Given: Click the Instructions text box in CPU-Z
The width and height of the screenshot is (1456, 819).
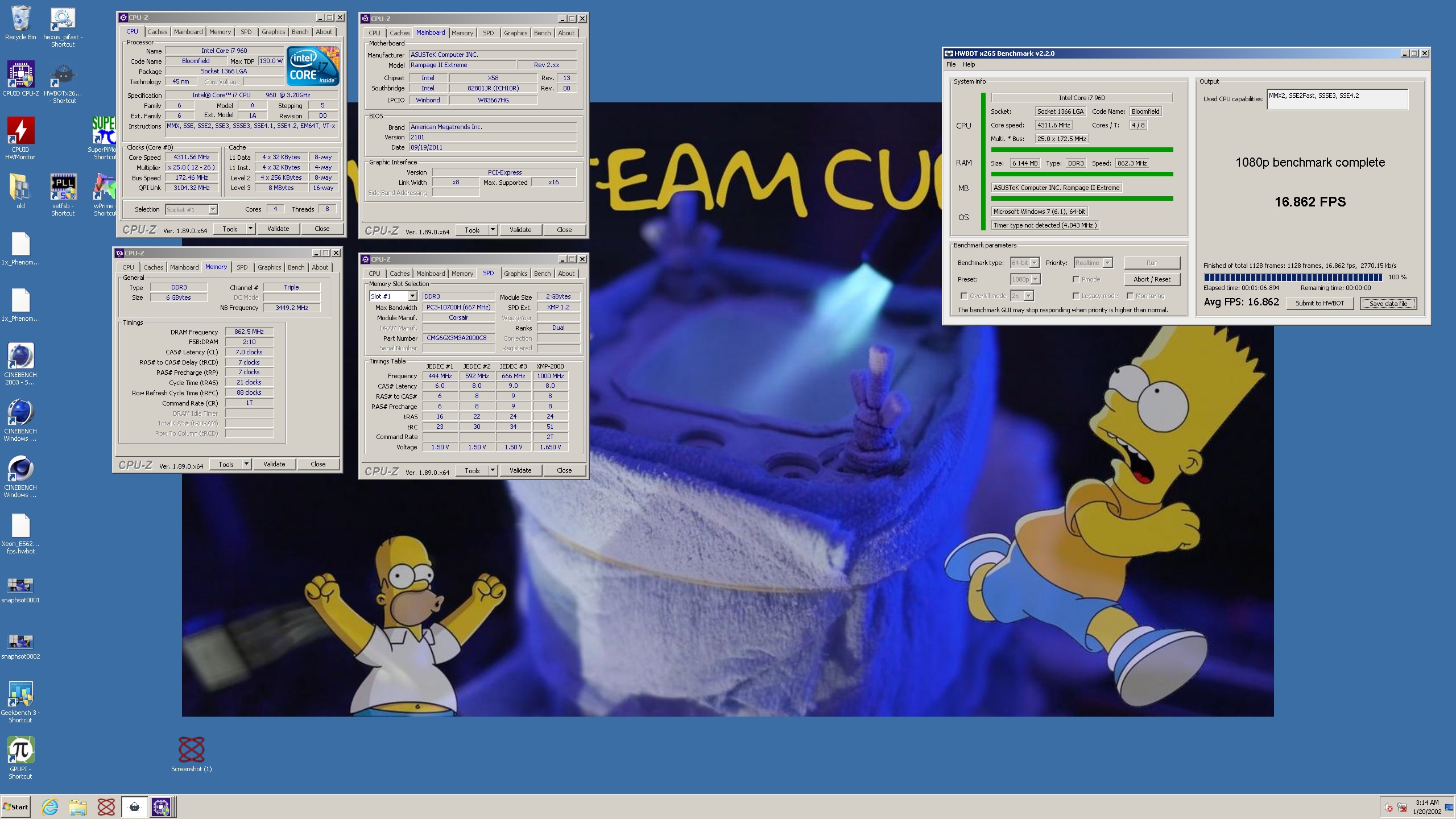Looking at the screenshot, I should click(x=252, y=130).
